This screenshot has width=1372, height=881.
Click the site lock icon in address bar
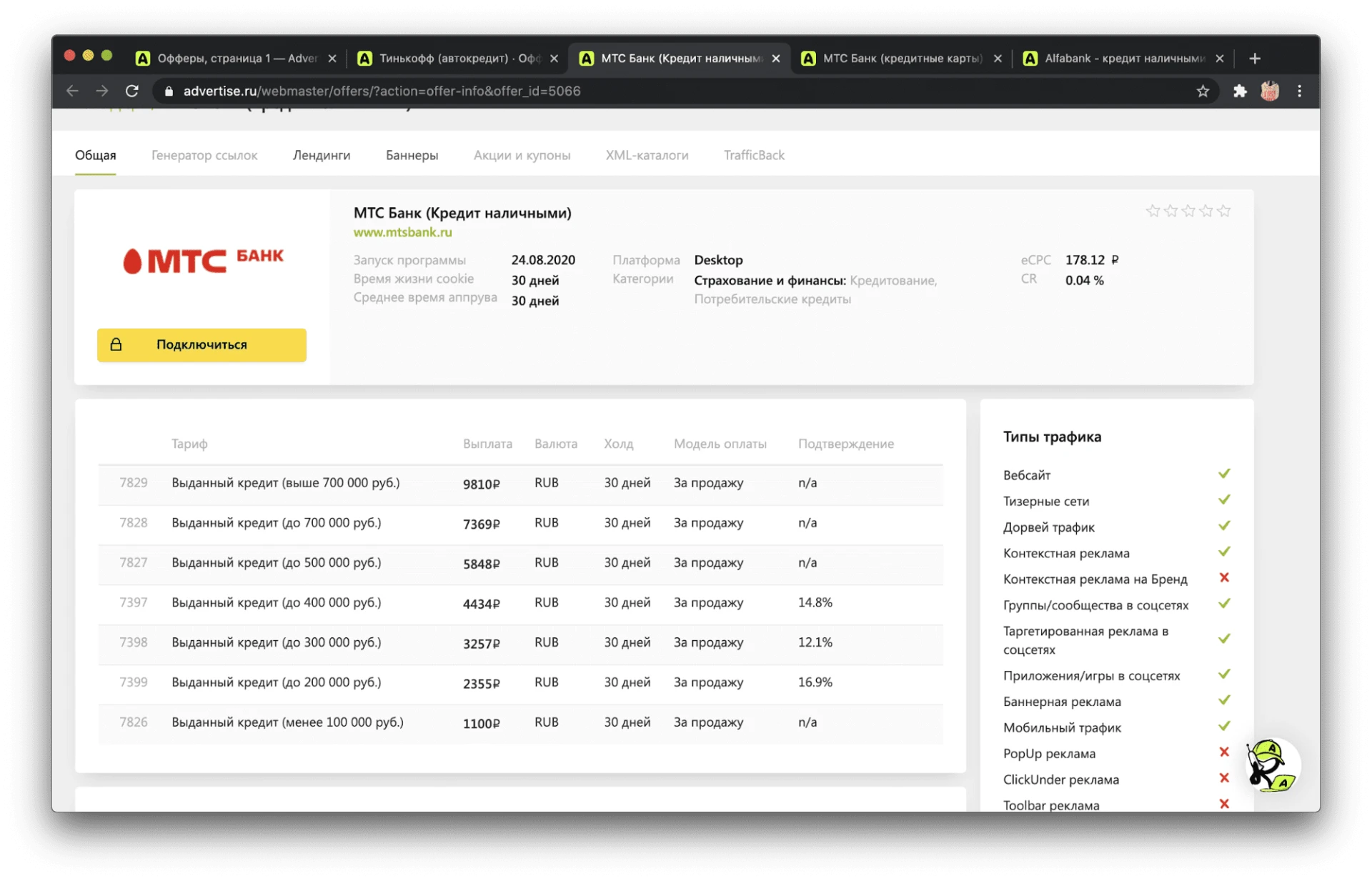(169, 91)
